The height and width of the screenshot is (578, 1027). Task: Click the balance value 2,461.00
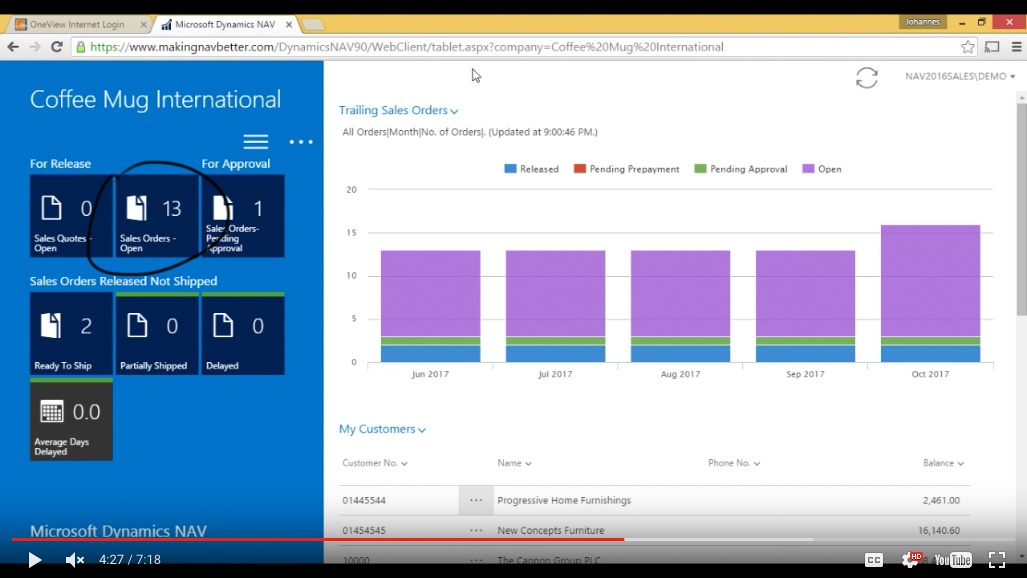click(x=941, y=500)
